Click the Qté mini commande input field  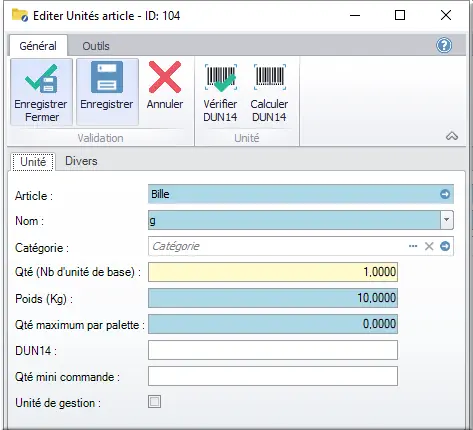(273, 376)
